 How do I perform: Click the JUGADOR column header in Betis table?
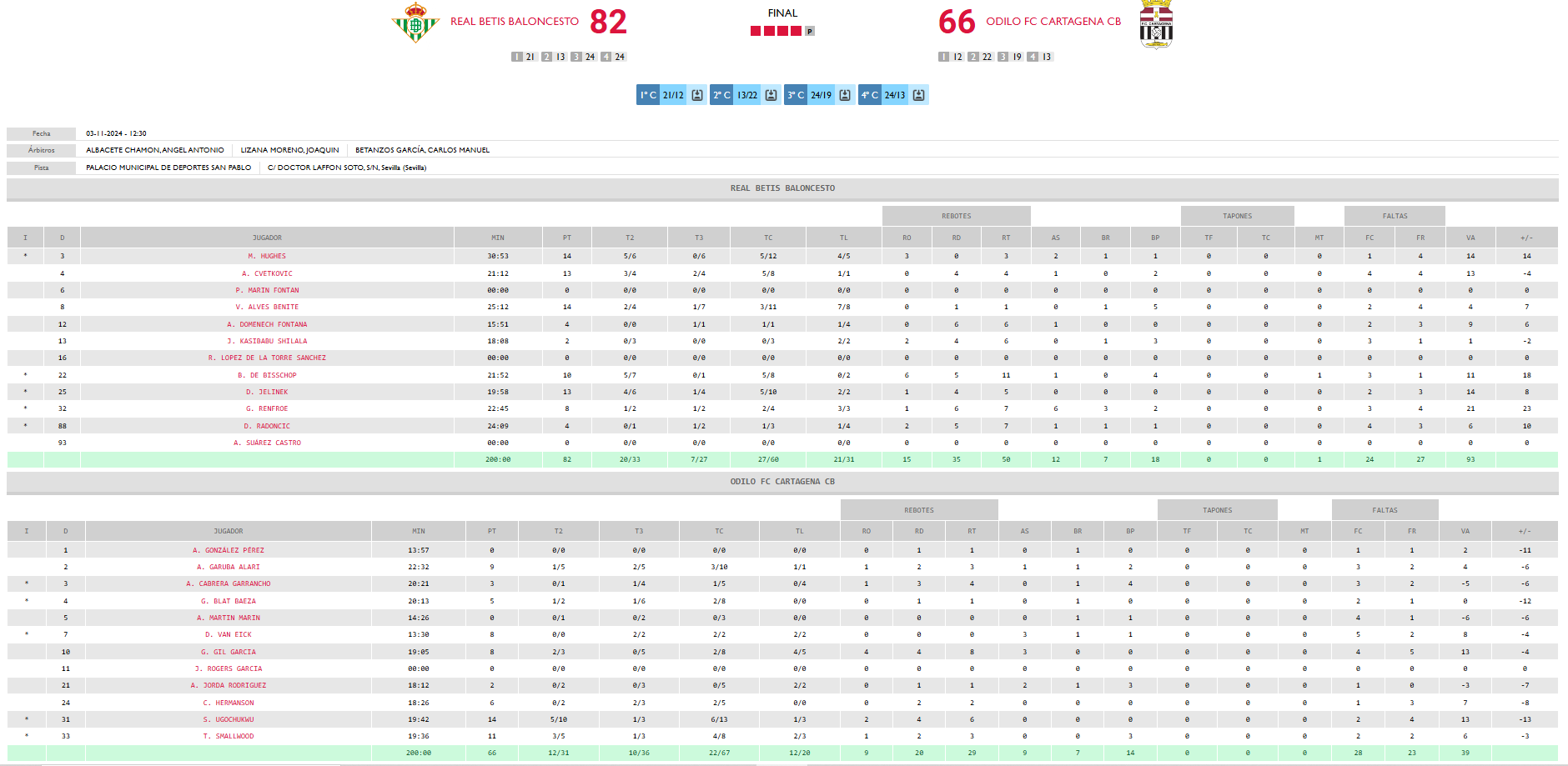[267, 238]
